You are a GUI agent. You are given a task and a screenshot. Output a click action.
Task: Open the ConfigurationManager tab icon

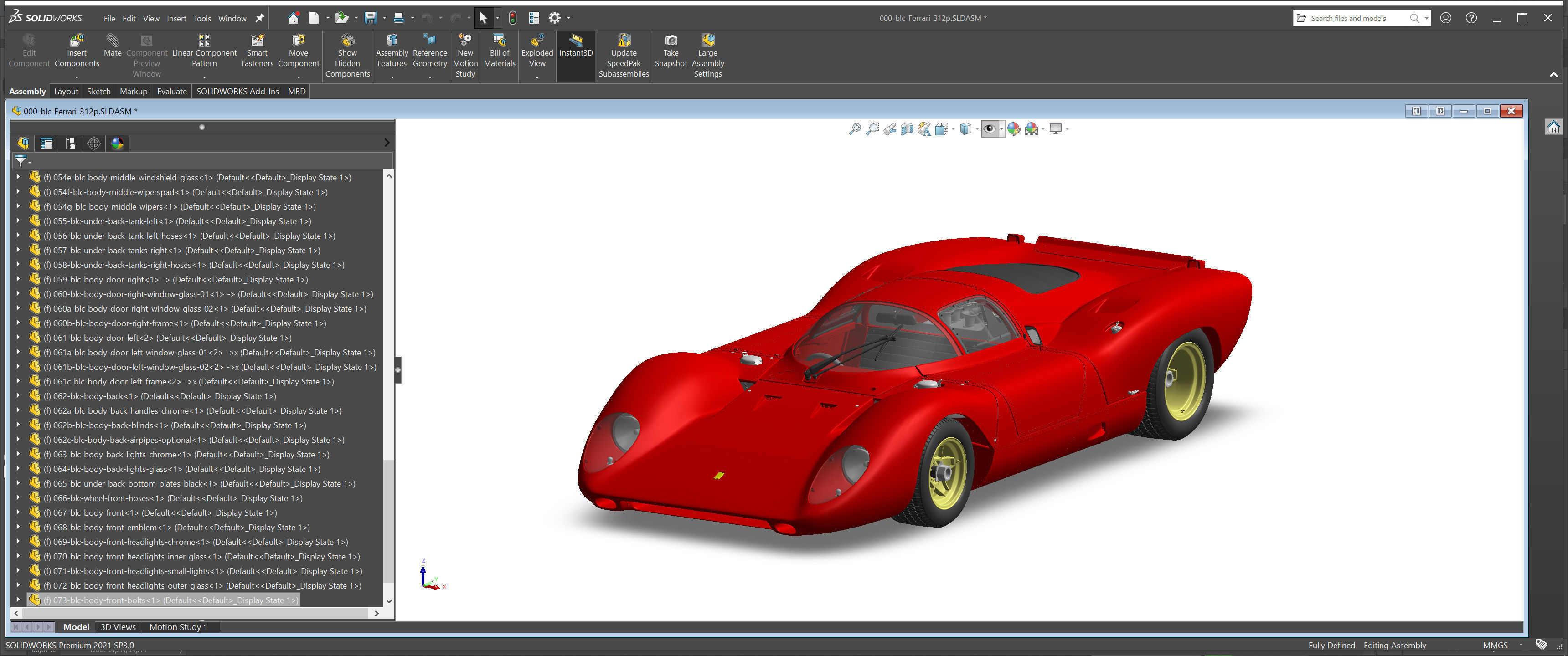(70, 143)
